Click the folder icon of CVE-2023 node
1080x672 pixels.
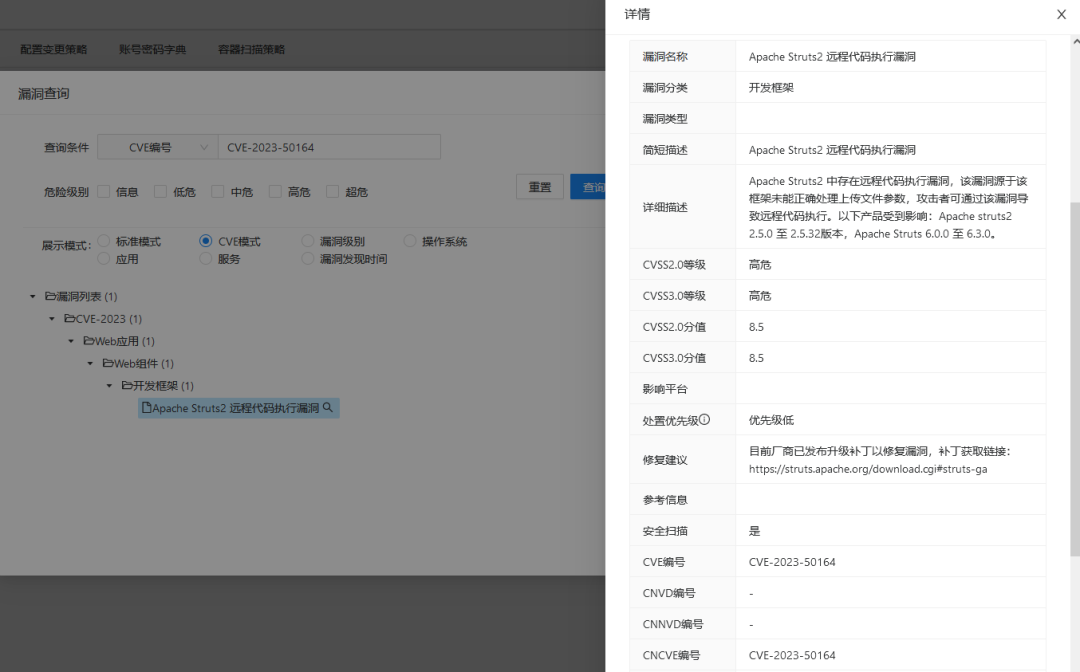pos(70,319)
